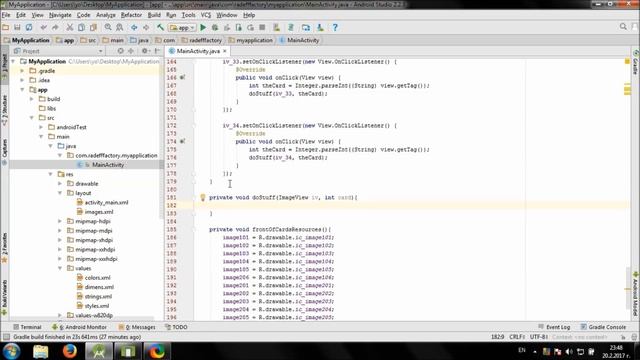Open the Messages tool window
The height and width of the screenshot is (360, 640).
click(x=137, y=327)
